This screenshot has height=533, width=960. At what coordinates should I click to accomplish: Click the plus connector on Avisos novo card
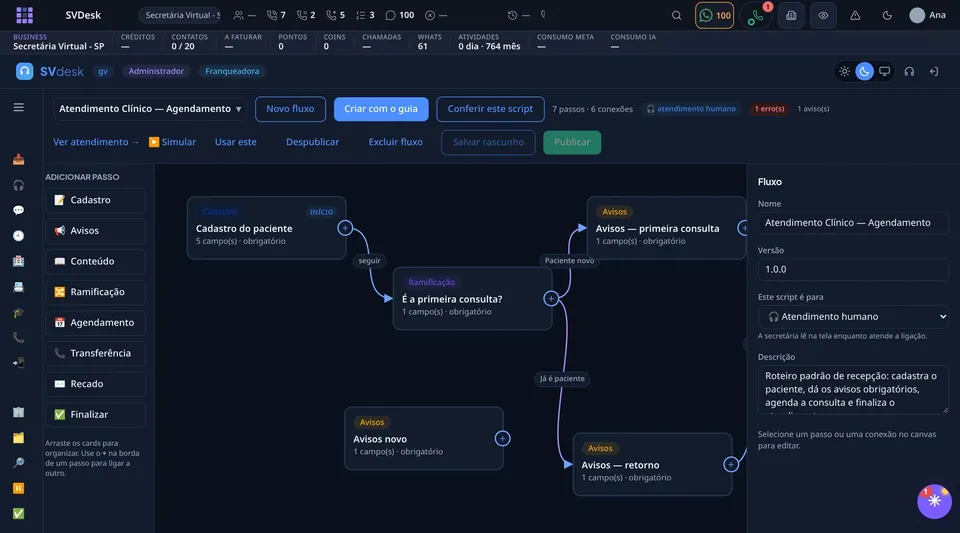(502, 438)
